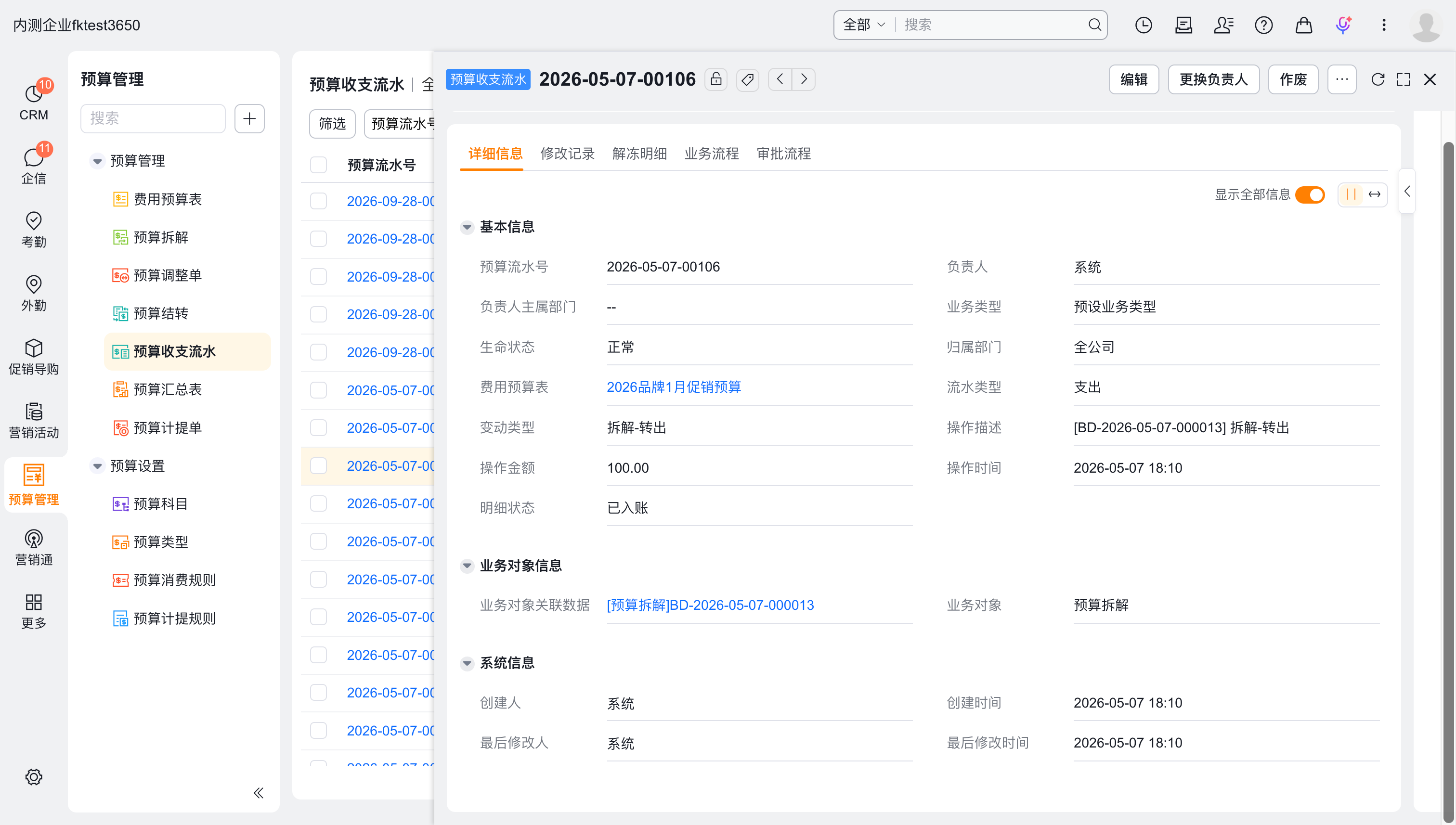
Task: Toggle the 显示全部信息 switch
Action: pos(1310,194)
